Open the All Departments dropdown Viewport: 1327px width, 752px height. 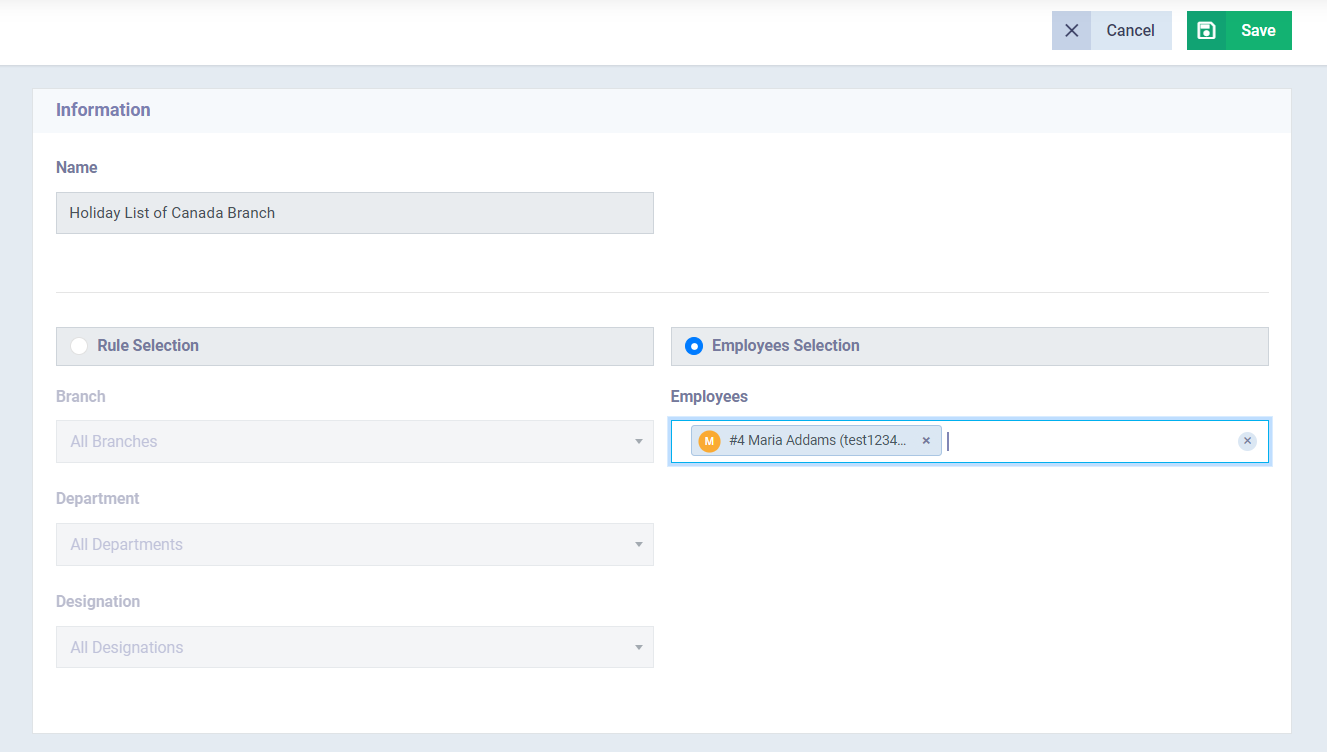click(x=340, y=545)
